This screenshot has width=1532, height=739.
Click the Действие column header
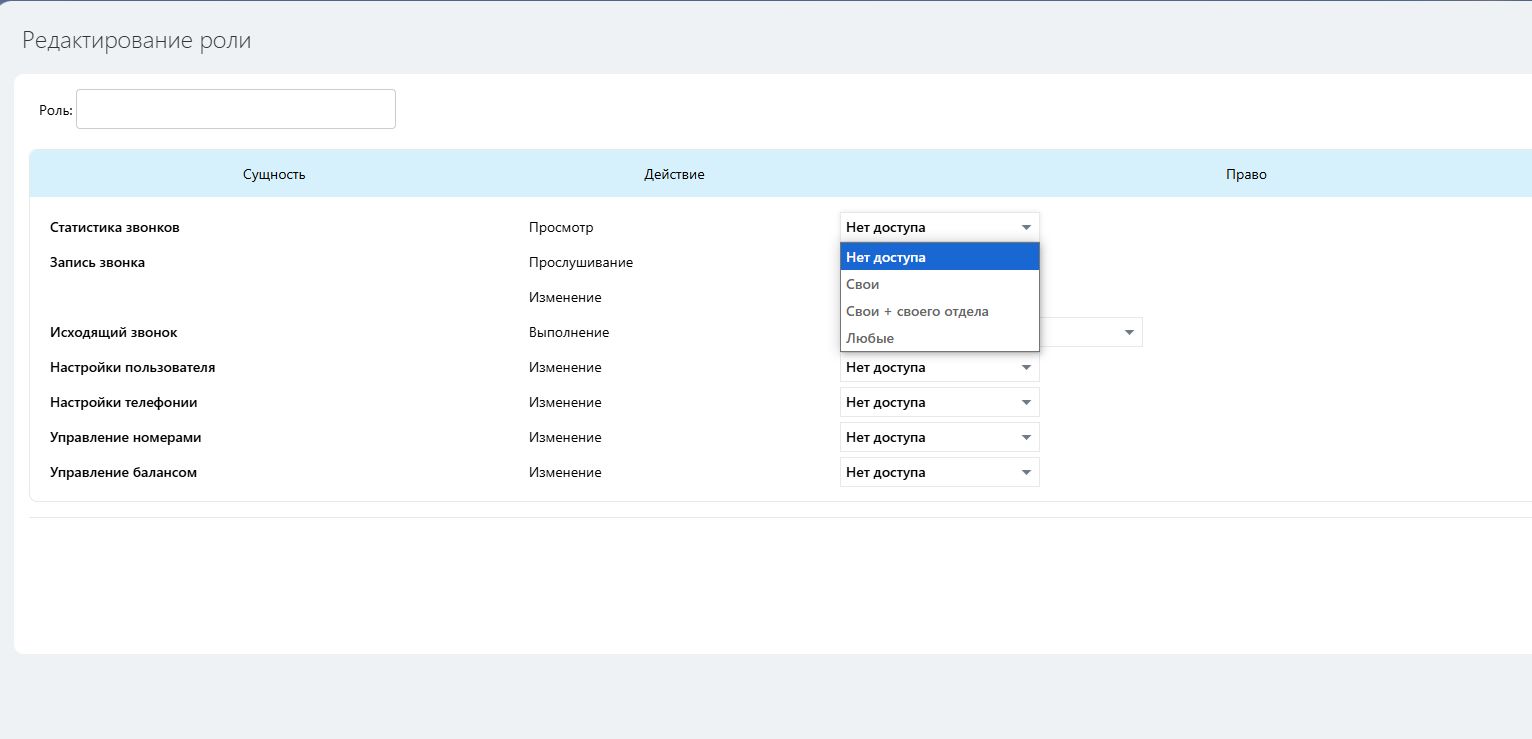click(674, 174)
